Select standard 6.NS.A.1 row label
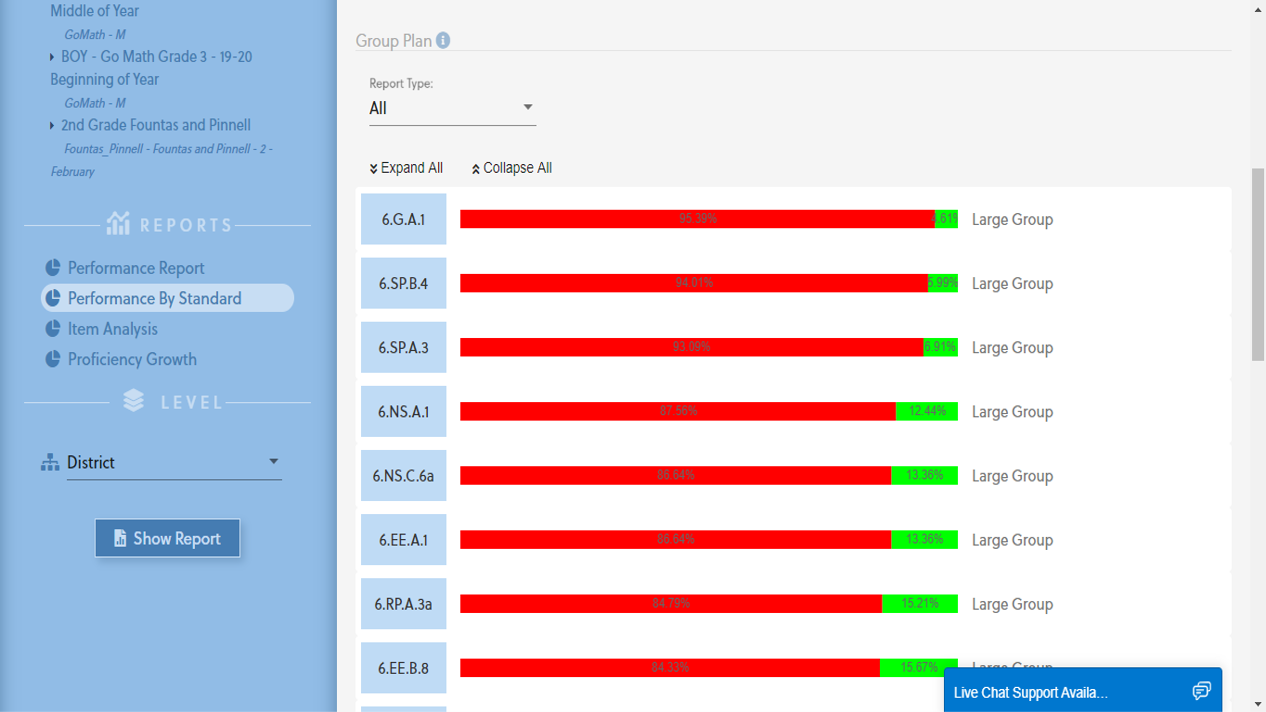 pos(404,411)
